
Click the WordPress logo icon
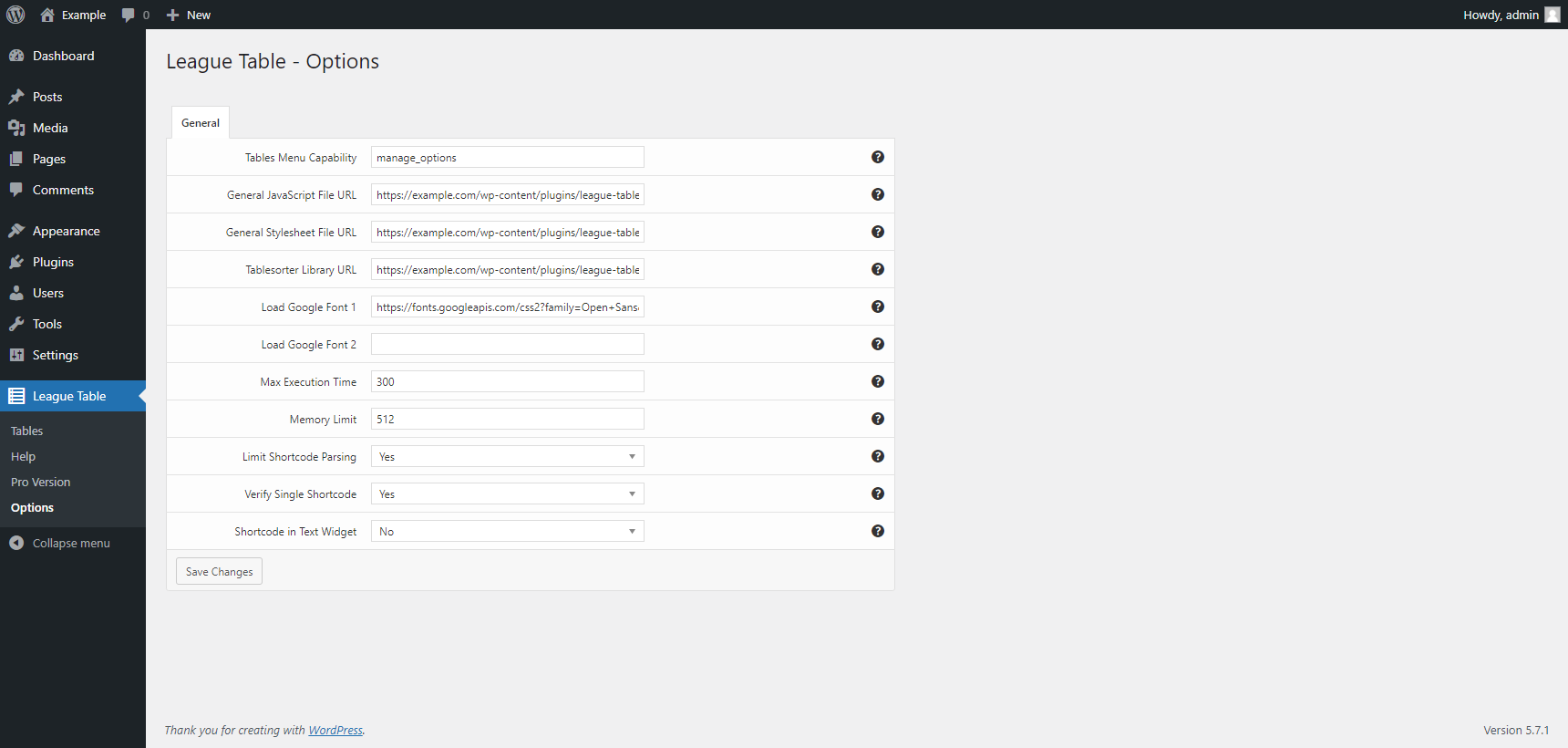[x=15, y=15]
